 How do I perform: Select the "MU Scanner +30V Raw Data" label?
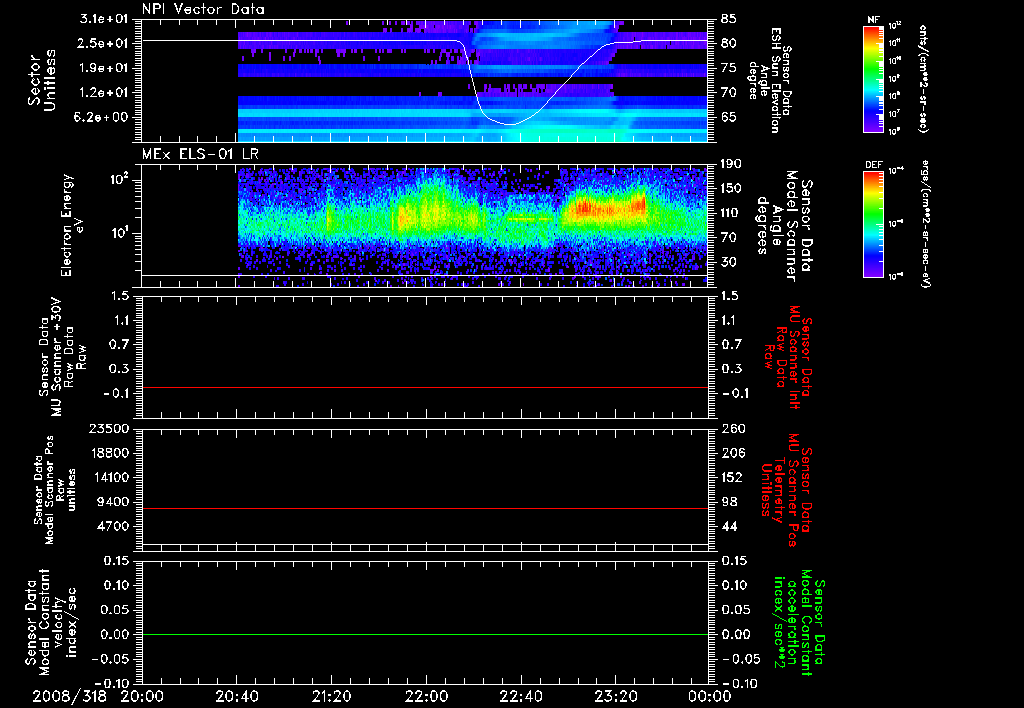tap(63, 357)
